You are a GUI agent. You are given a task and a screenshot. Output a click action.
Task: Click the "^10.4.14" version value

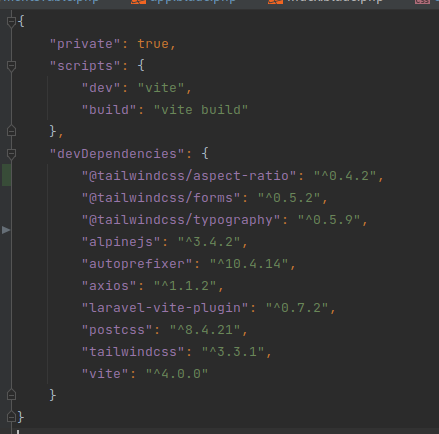[249, 264]
